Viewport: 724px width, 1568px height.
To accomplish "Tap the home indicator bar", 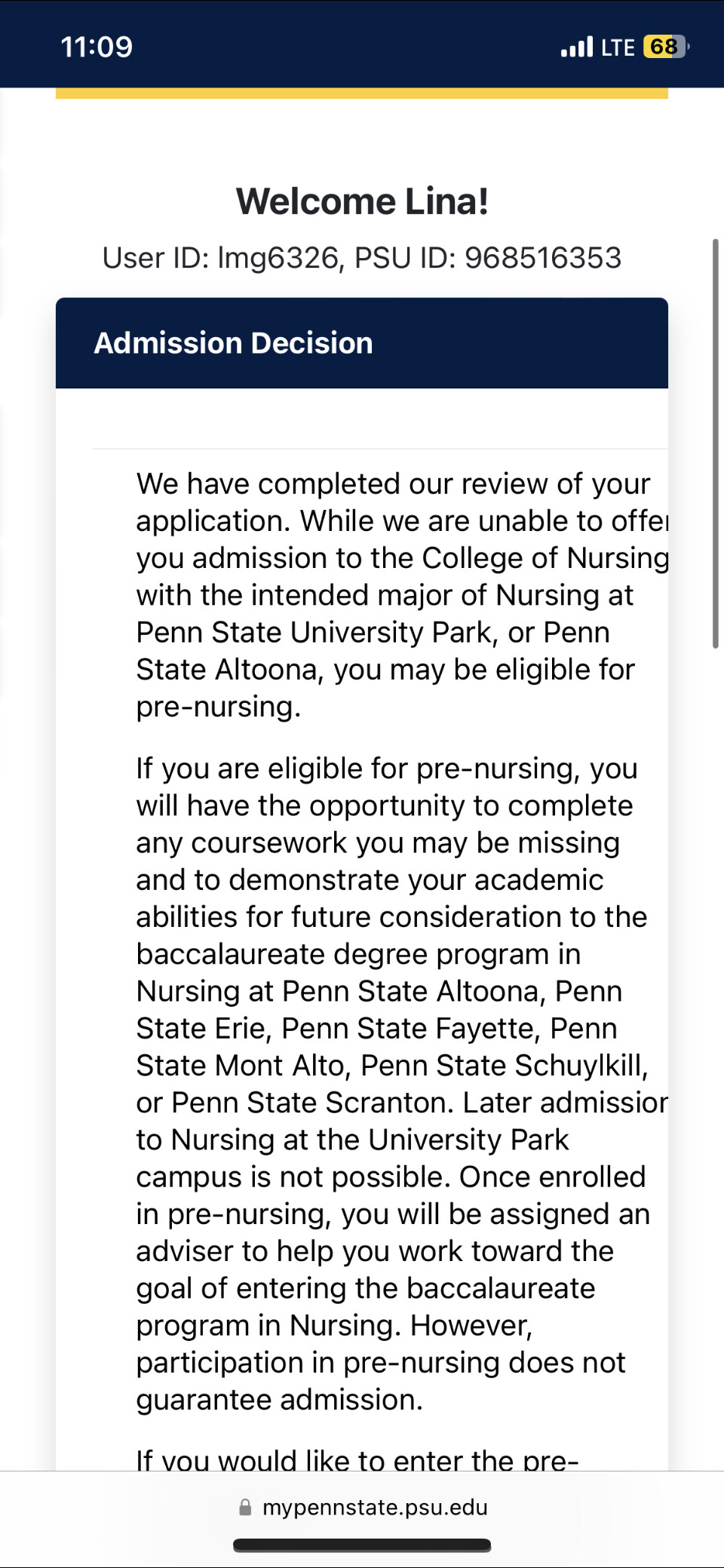I will [x=362, y=1545].
